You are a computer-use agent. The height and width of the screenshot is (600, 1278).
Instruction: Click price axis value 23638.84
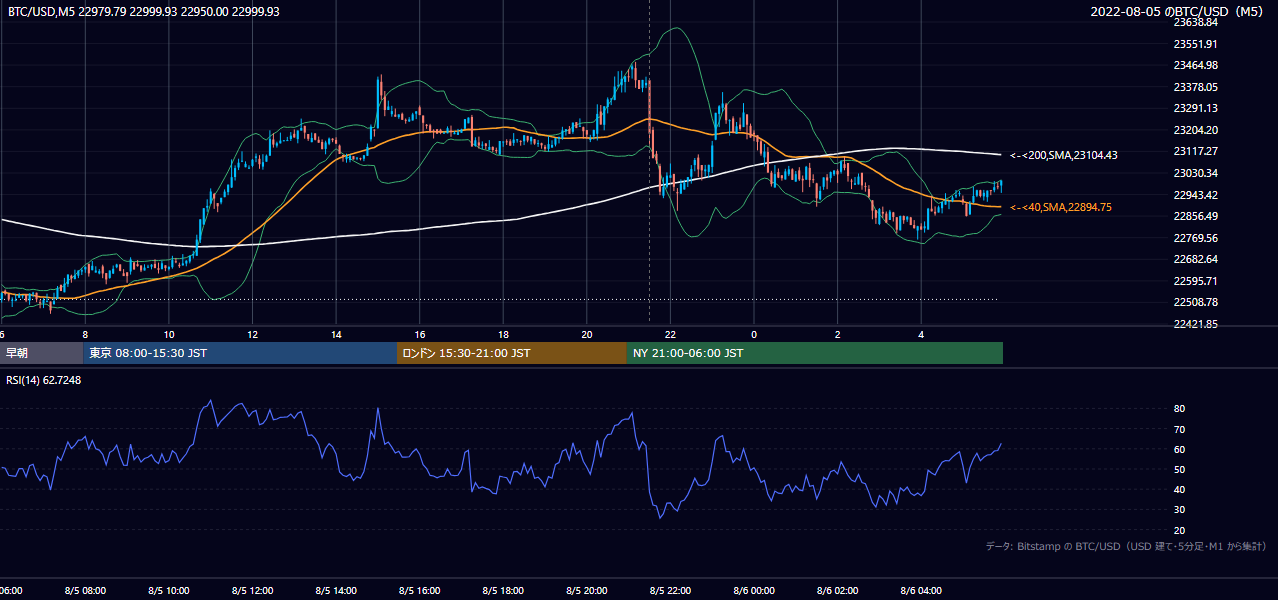(1195, 22)
